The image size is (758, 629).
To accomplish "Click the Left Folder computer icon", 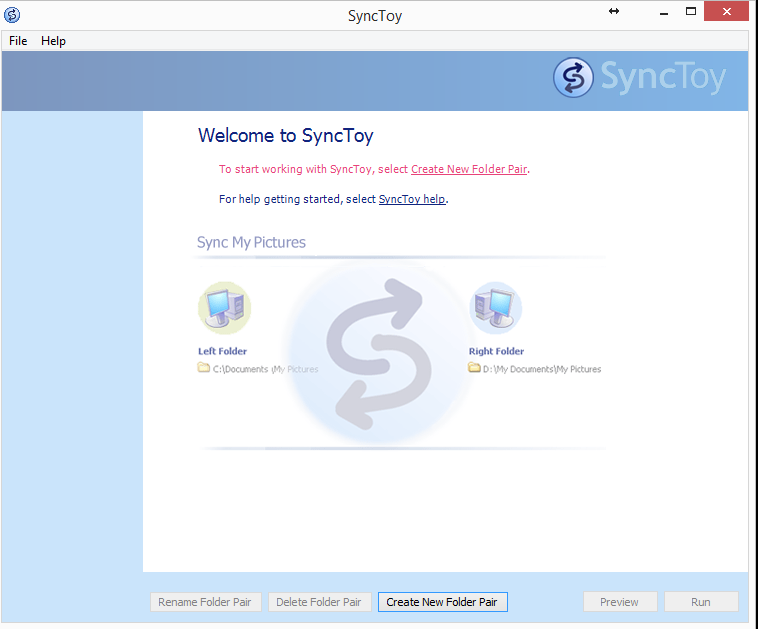I will pyautogui.click(x=224, y=308).
